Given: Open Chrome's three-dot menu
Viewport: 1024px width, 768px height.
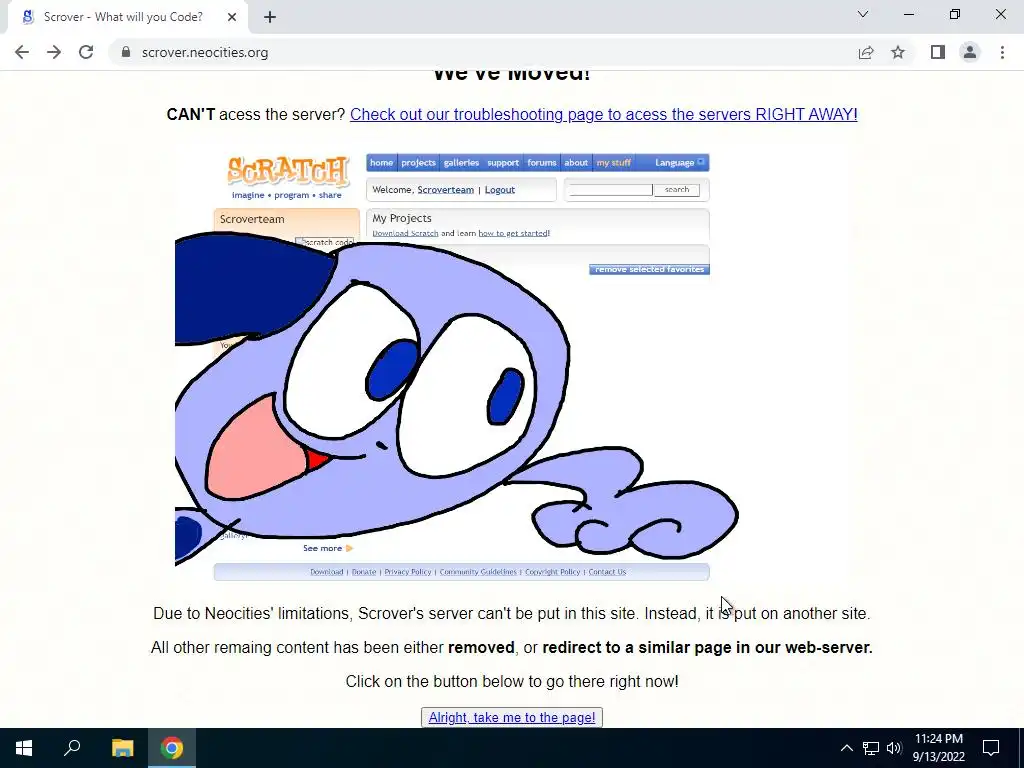Looking at the screenshot, I should 1002,52.
